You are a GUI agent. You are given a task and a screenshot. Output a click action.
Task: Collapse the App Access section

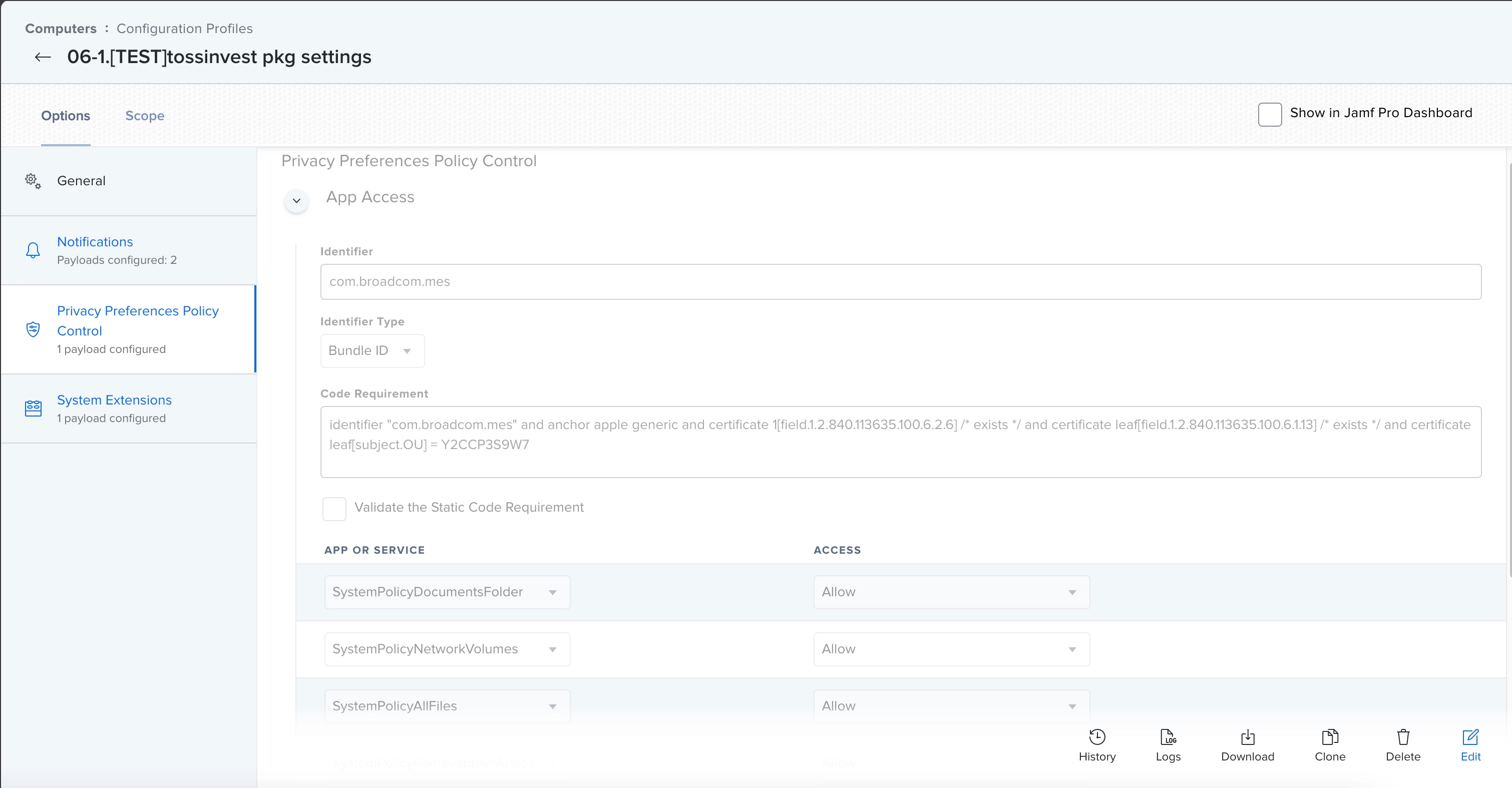pyautogui.click(x=296, y=201)
